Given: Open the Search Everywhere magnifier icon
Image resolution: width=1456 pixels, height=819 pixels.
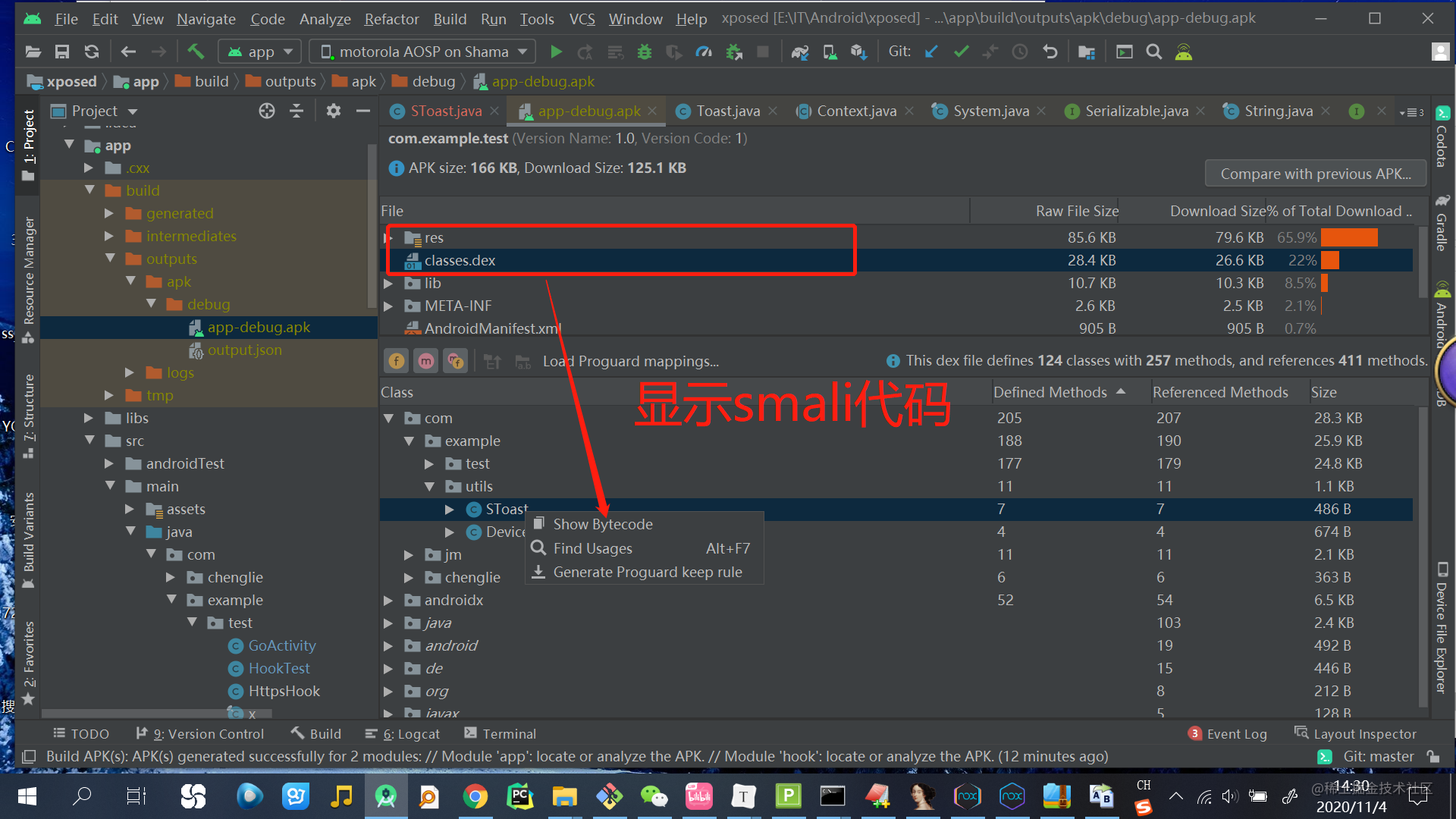Looking at the screenshot, I should (x=1153, y=52).
